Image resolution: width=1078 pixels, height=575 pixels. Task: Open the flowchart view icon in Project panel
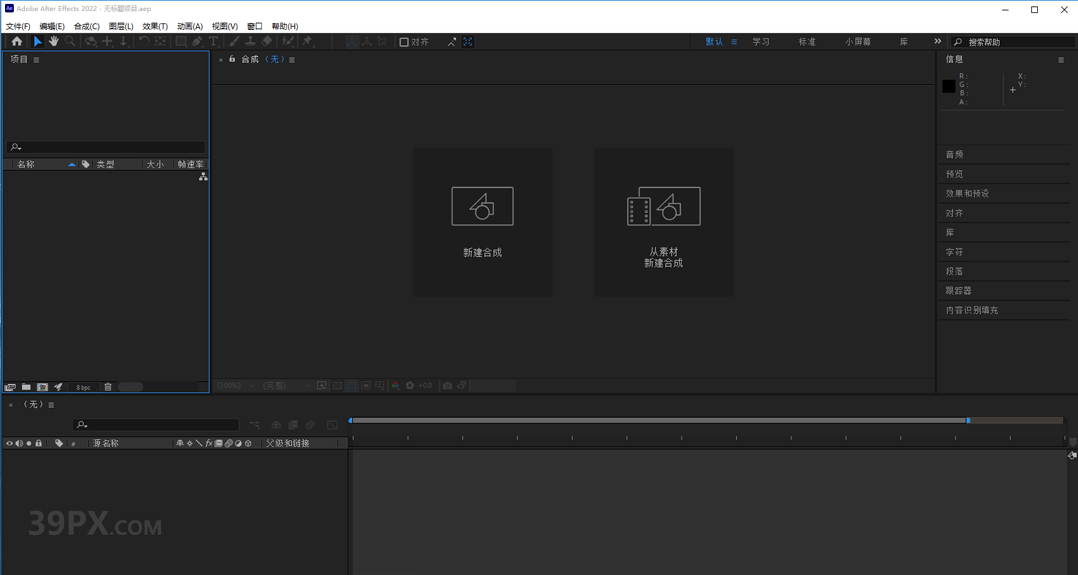[203, 177]
